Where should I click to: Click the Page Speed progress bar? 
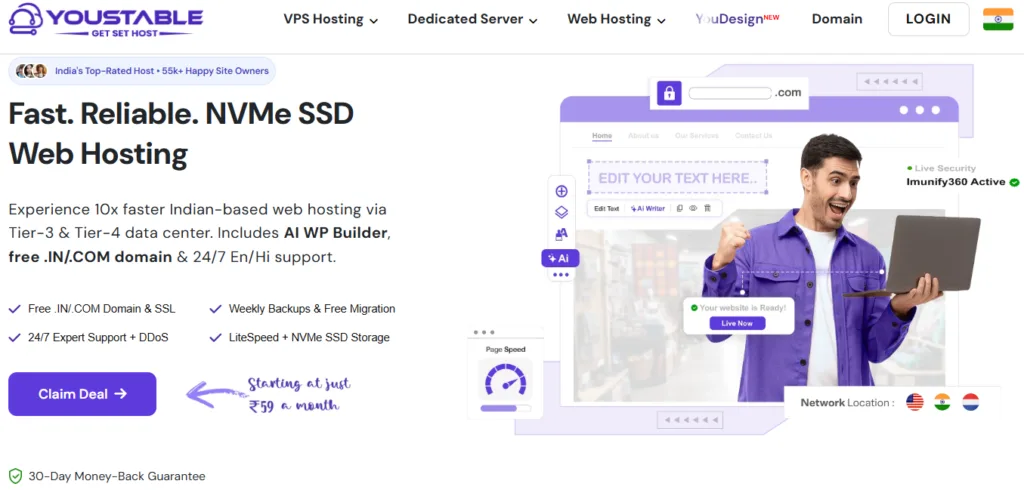505,408
